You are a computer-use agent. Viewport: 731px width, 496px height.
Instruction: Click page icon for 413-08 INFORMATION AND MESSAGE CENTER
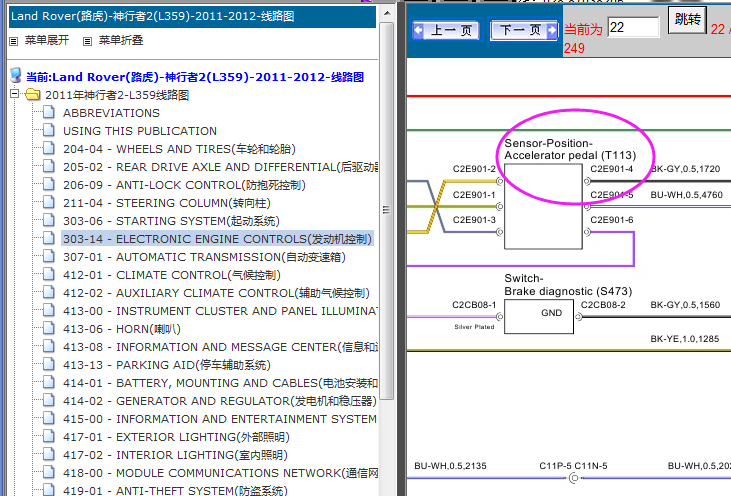pos(48,346)
